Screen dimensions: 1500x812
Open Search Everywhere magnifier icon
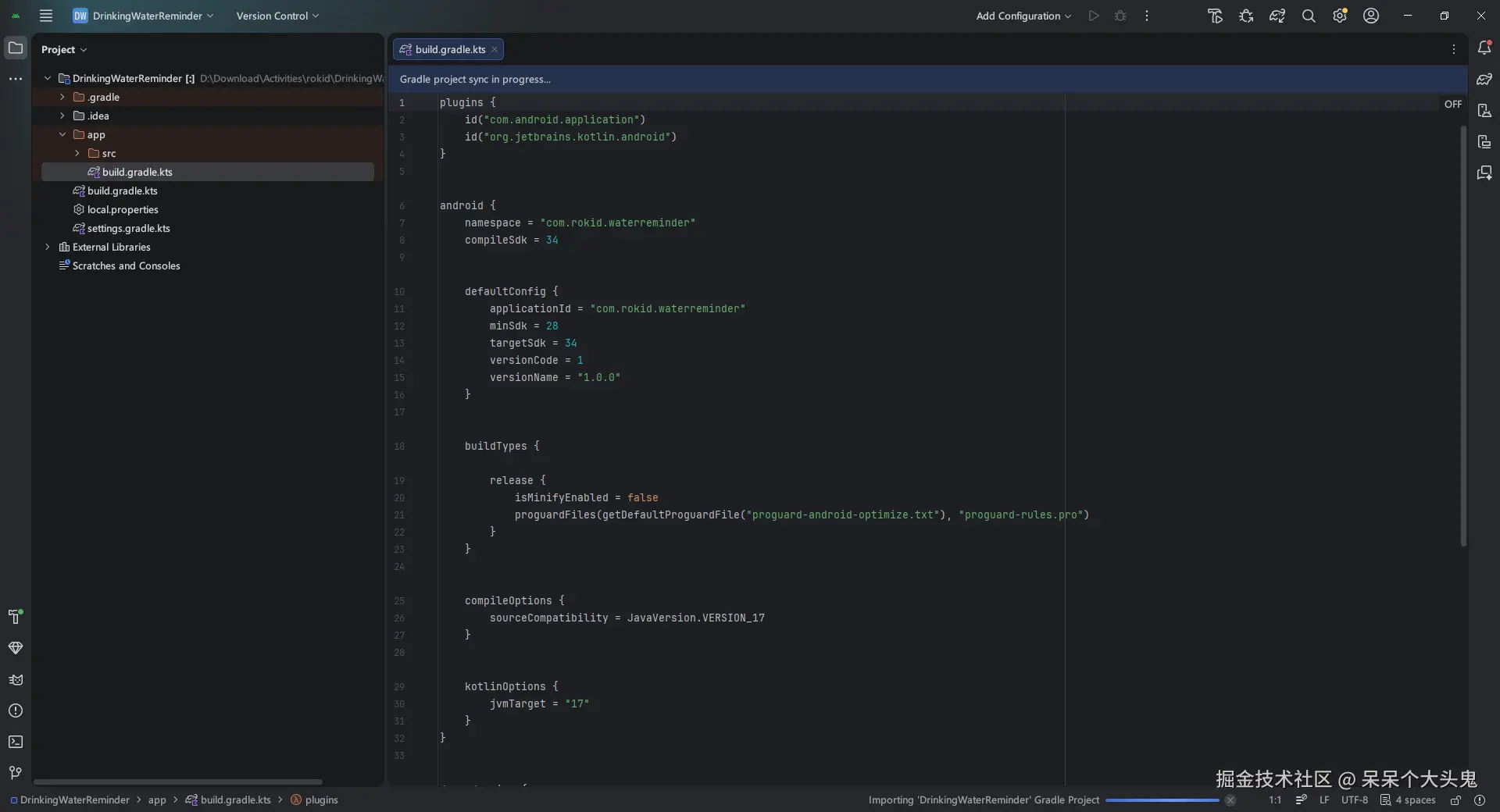tap(1309, 16)
